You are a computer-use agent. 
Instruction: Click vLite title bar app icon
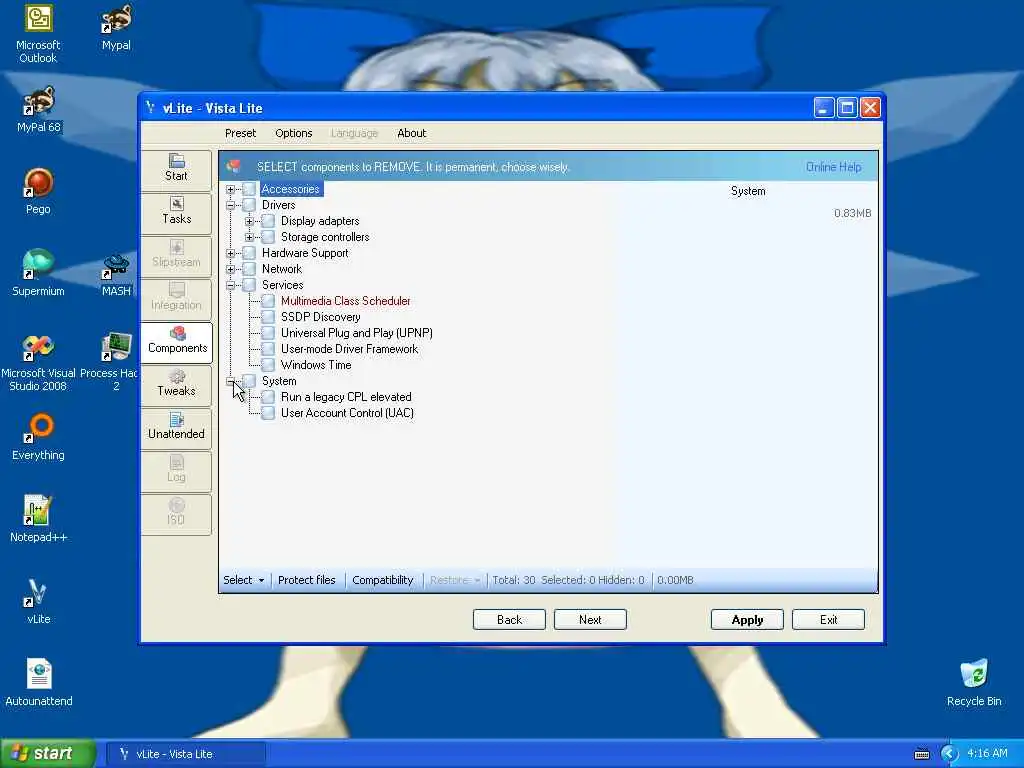[150, 108]
